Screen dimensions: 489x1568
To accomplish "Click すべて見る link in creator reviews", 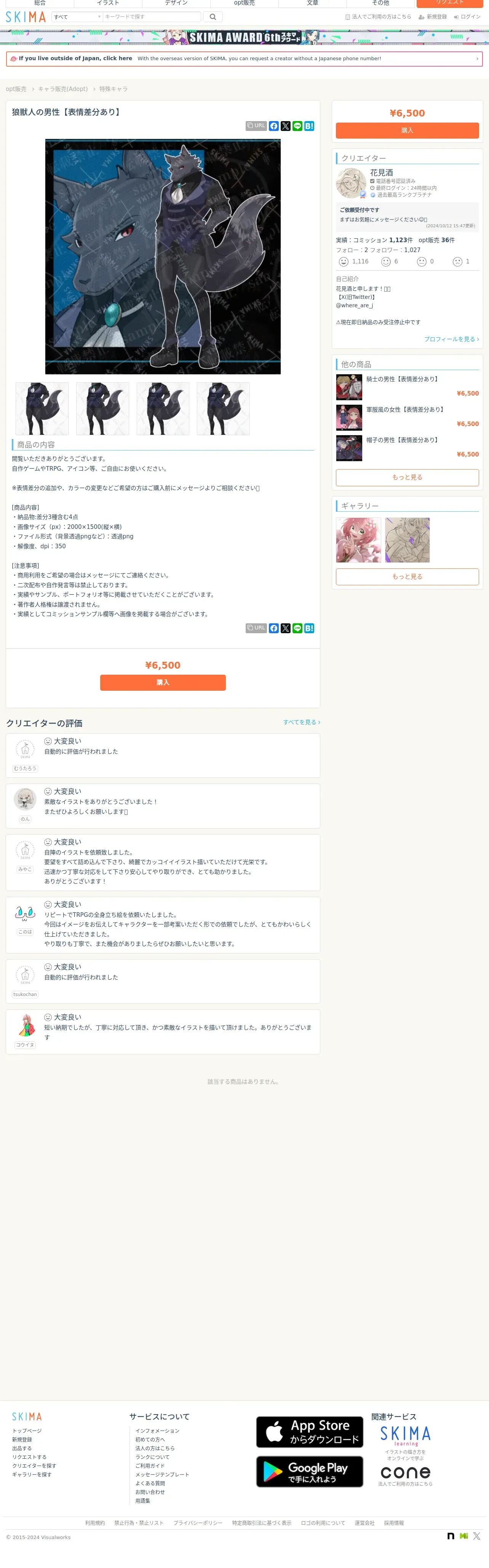I will (302, 723).
